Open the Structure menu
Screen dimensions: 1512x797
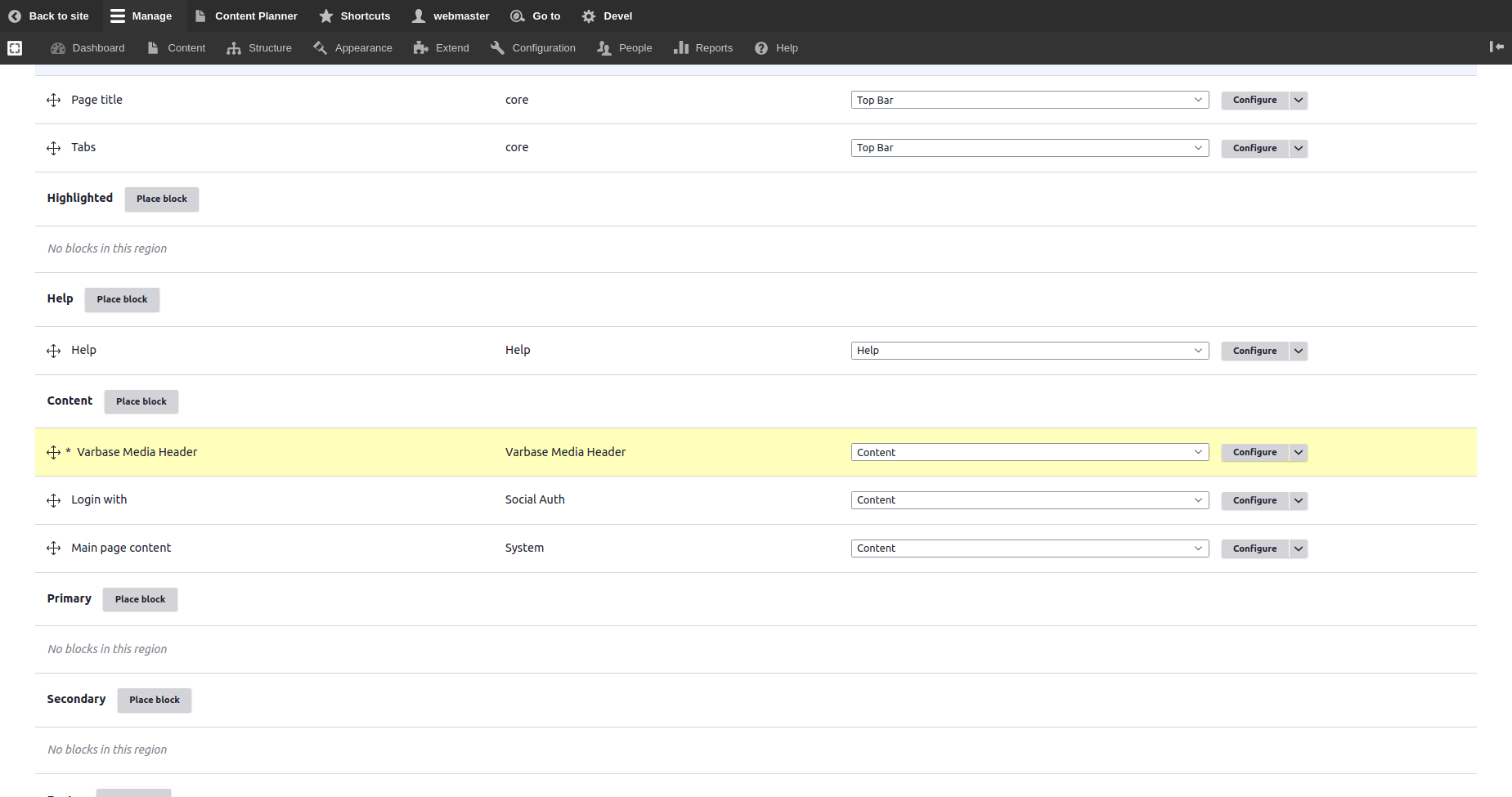tap(259, 48)
